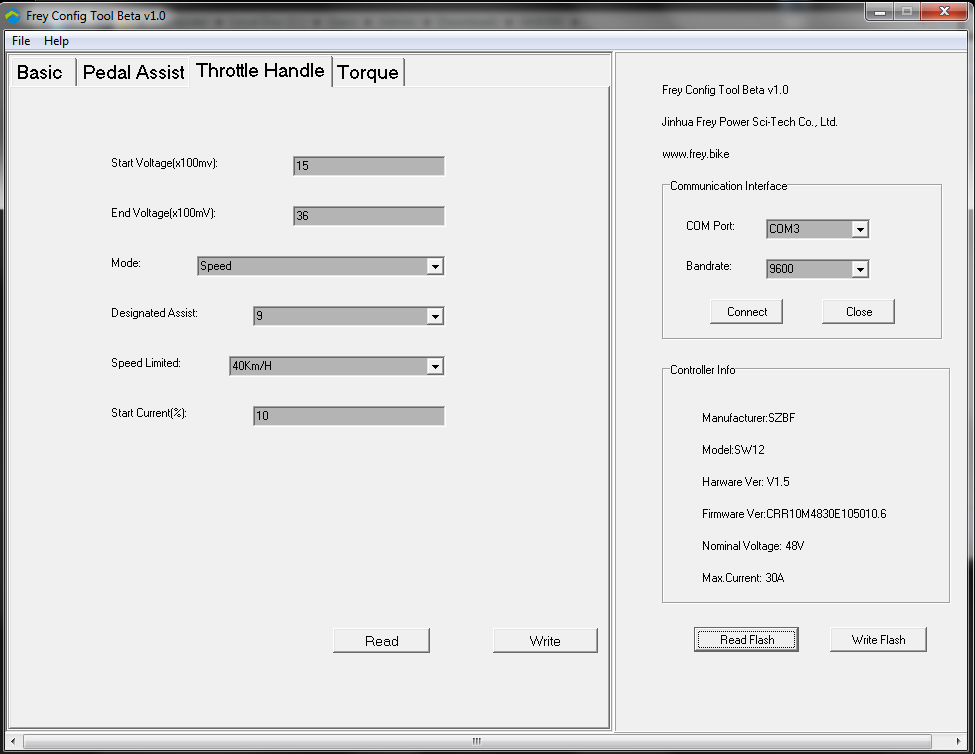Switch to the Basic tab

click(41, 71)
